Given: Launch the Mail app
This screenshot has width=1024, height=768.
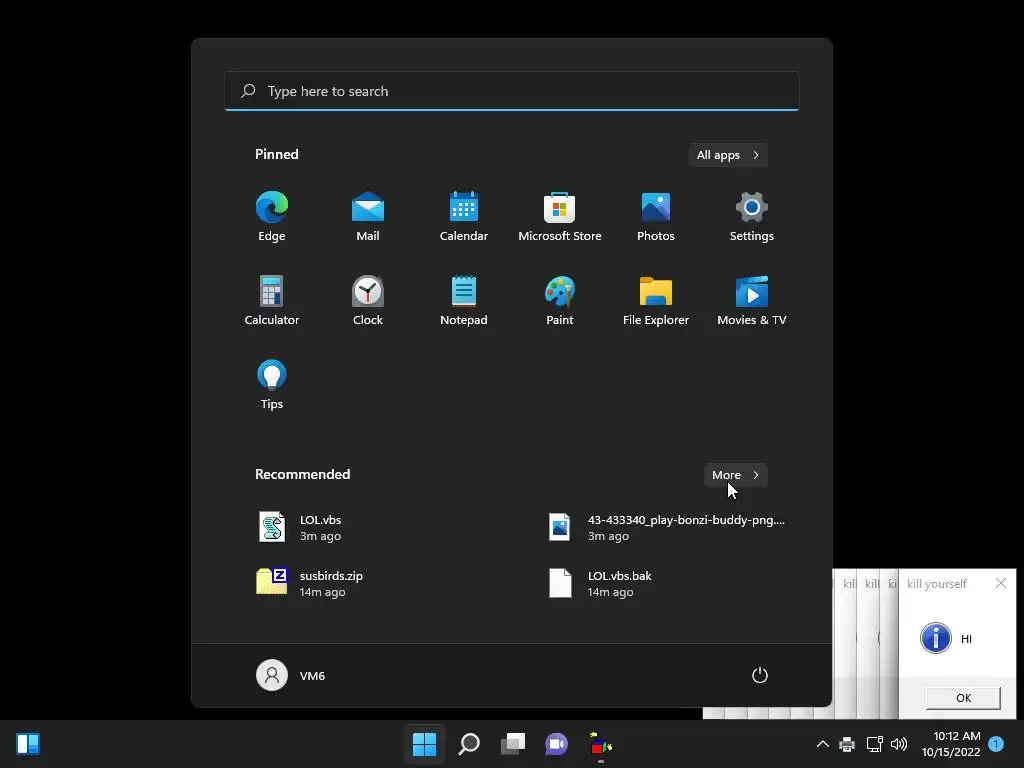Looking at the screenshot, I should pos(368,216).
